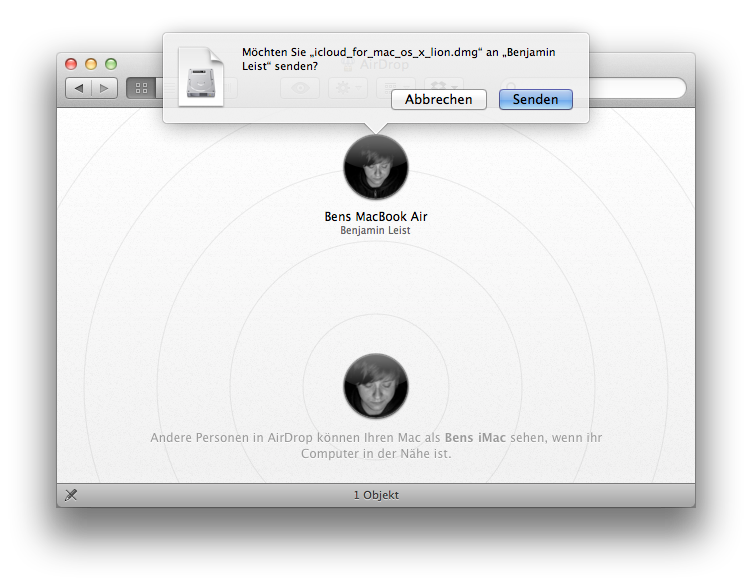Click the "1 Objekt" status text
Screen dimensions: 752x586
(376, 495)
